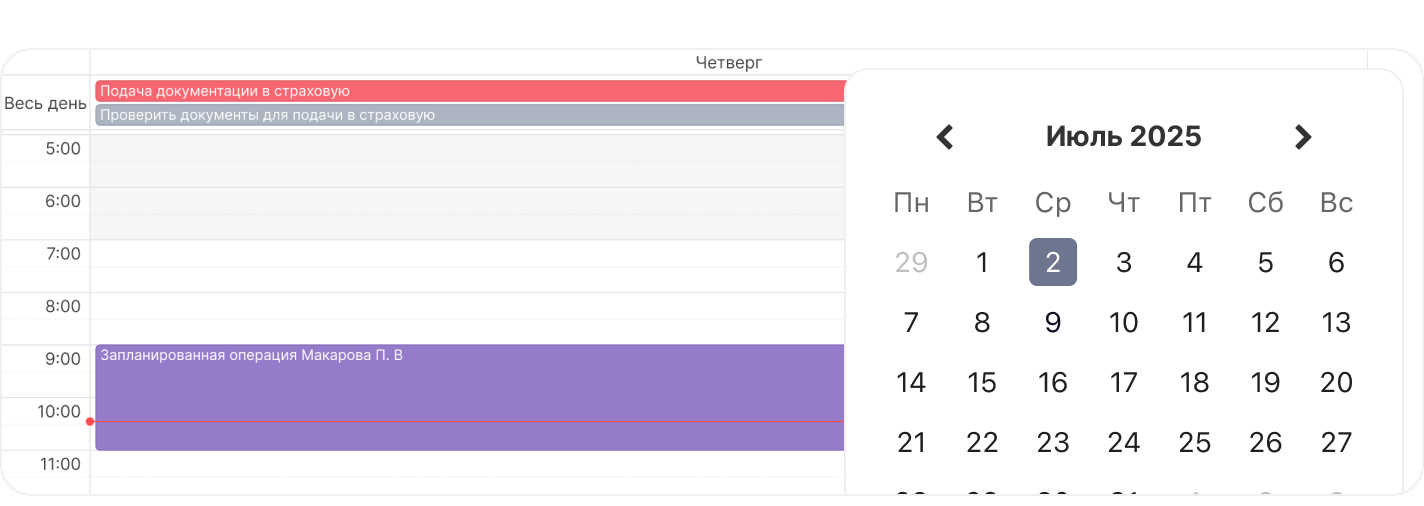This screenshot has width=1424, height=506.
Task: Select July 24 in the date picker
Action: pyautogui.click(x=1124, y=443)
